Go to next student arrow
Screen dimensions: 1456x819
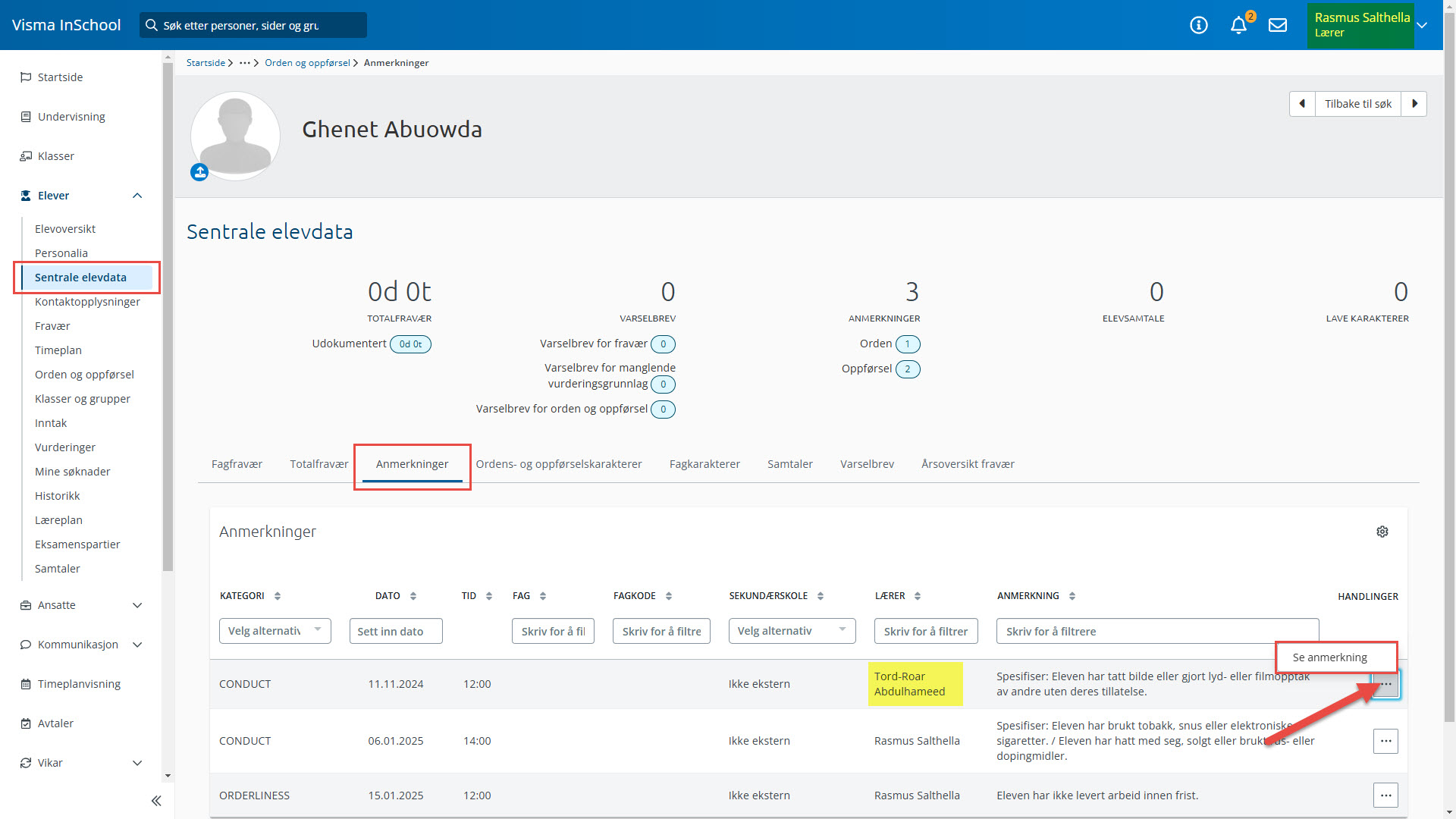pyautogui.click(x=1414, y=104)
